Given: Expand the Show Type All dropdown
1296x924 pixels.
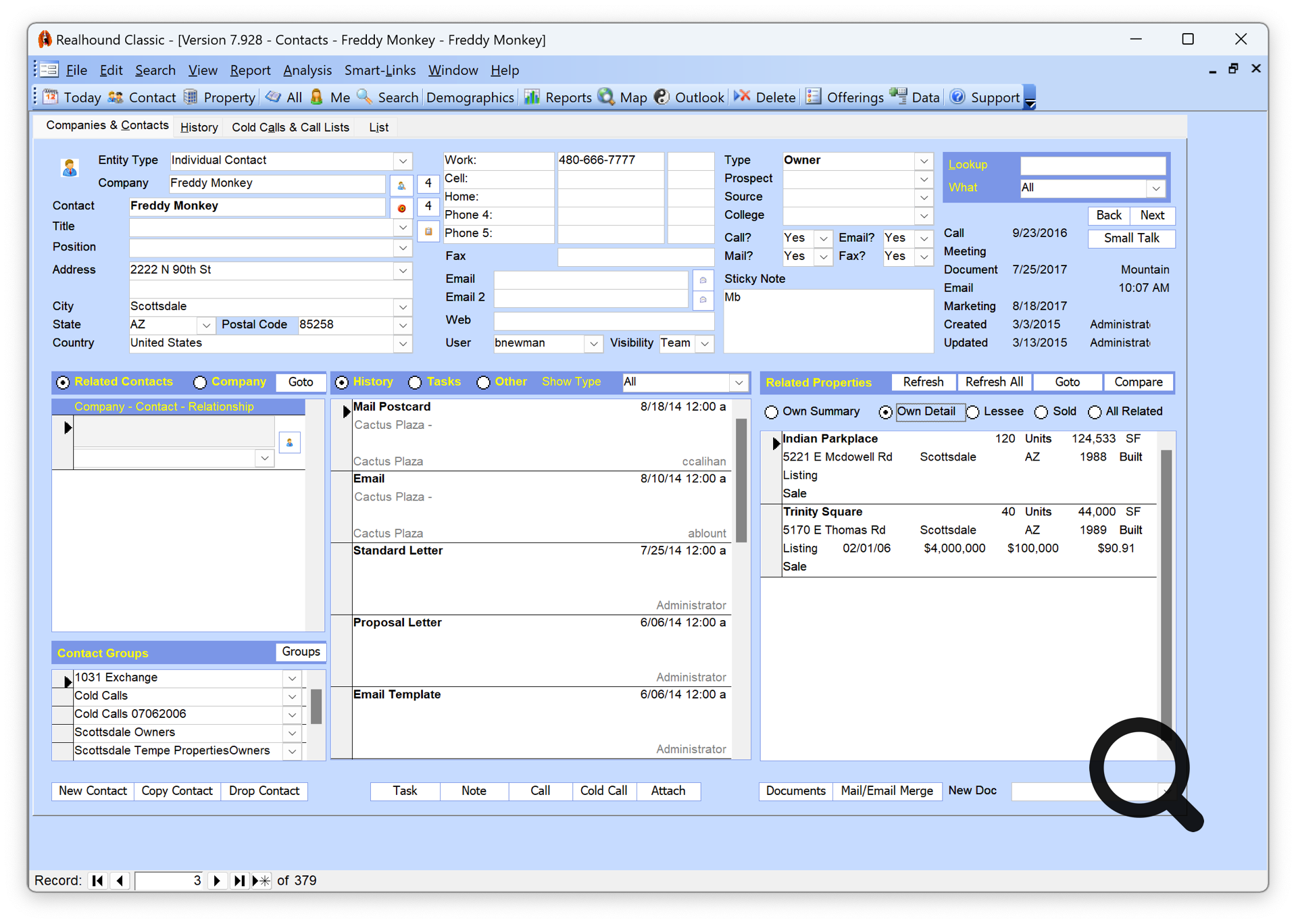Looking at the screenshot, I should [x=739, y=382].
